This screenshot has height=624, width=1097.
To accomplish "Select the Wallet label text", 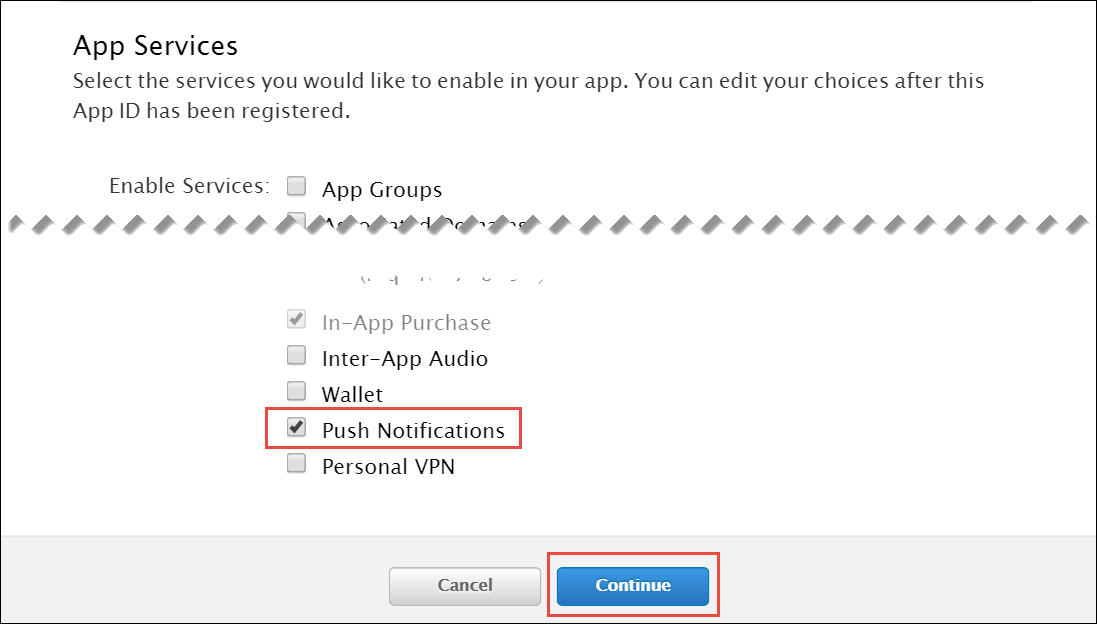I will click(353, 393).
